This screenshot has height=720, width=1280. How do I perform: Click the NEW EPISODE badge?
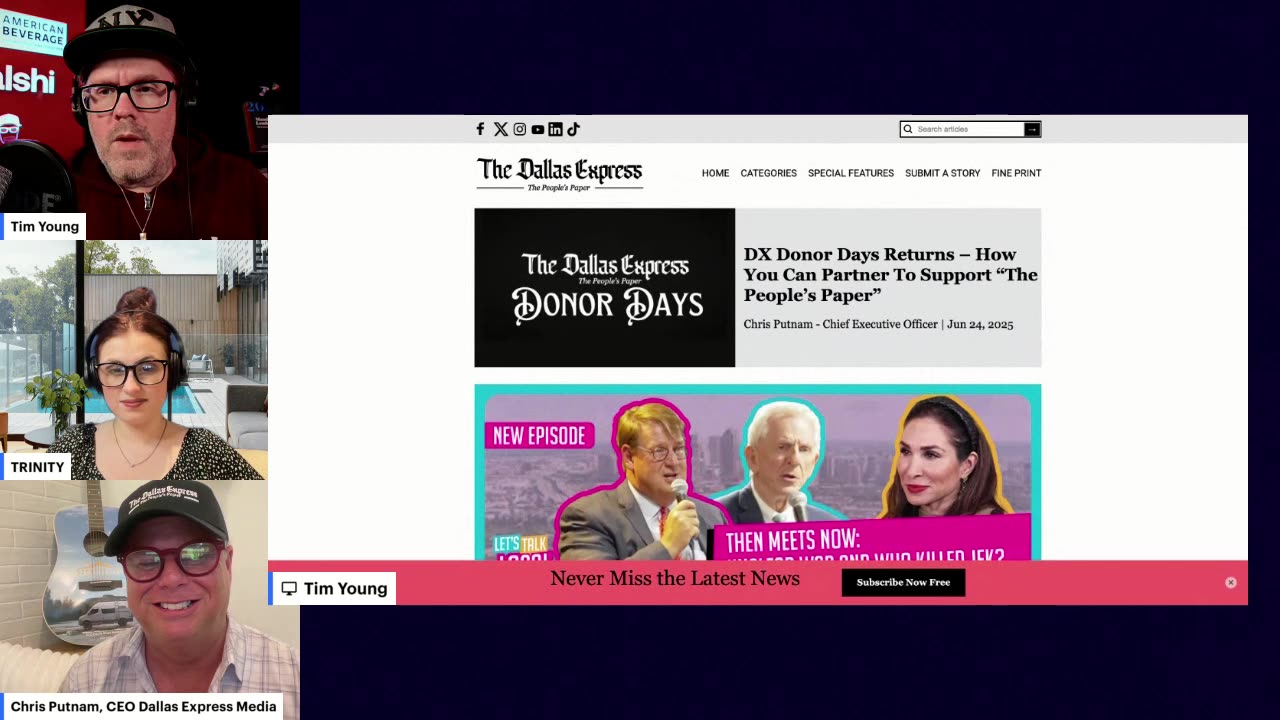(539, 436)
